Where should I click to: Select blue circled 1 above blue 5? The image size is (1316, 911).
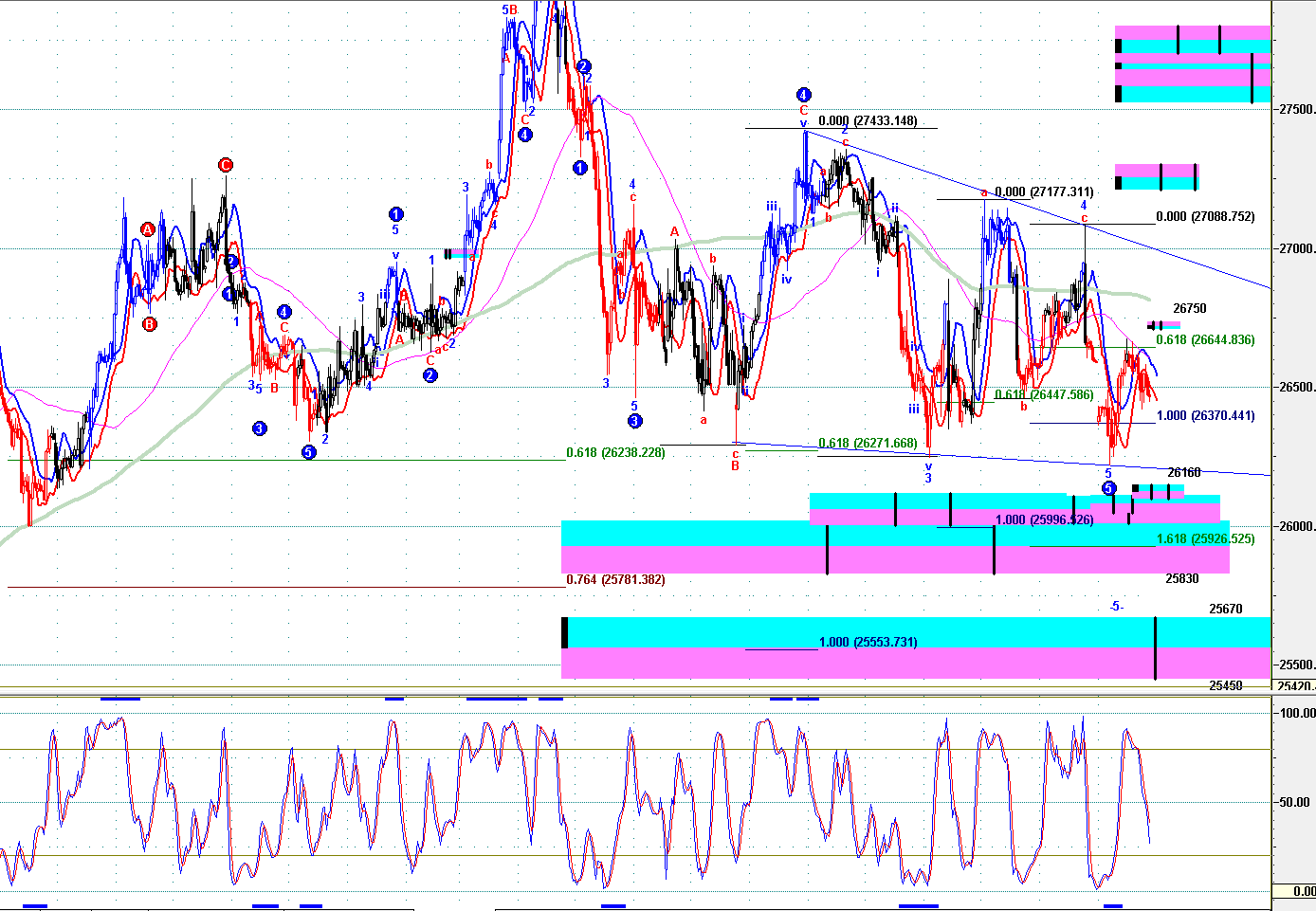(x=395, y=214)
